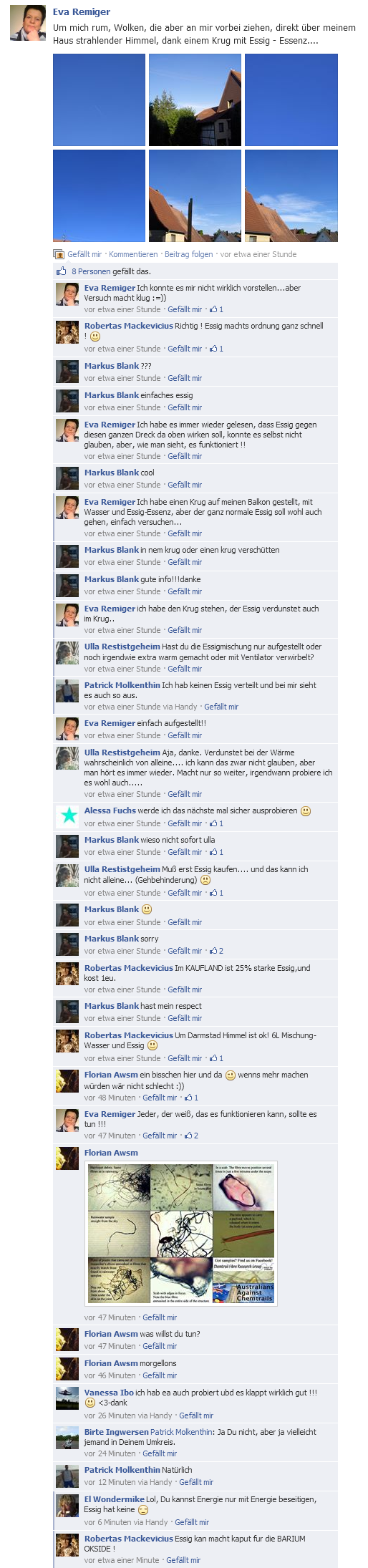
Task: Click Vanessa Ibo's avatar picture
Action: (67, 1399)
